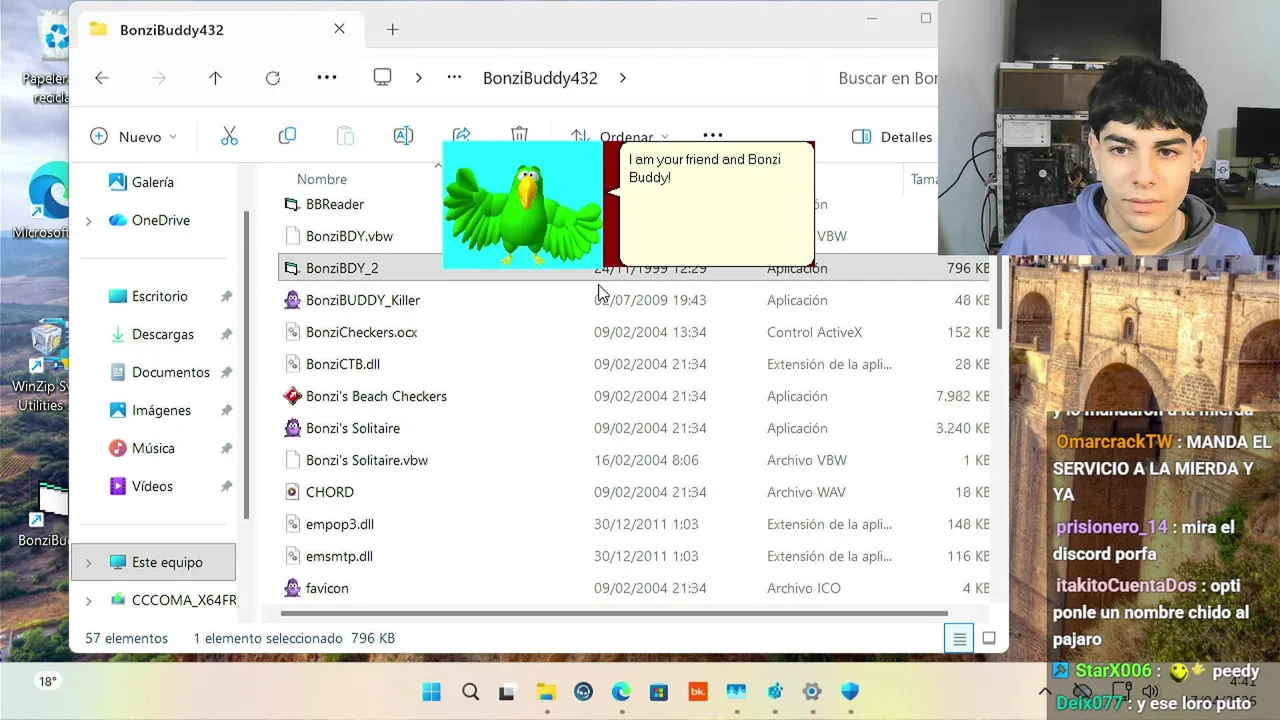Open Settings gear on taskbar
Image resolution: width=1280 pixels, height=720 pixels.
(812, 692)
